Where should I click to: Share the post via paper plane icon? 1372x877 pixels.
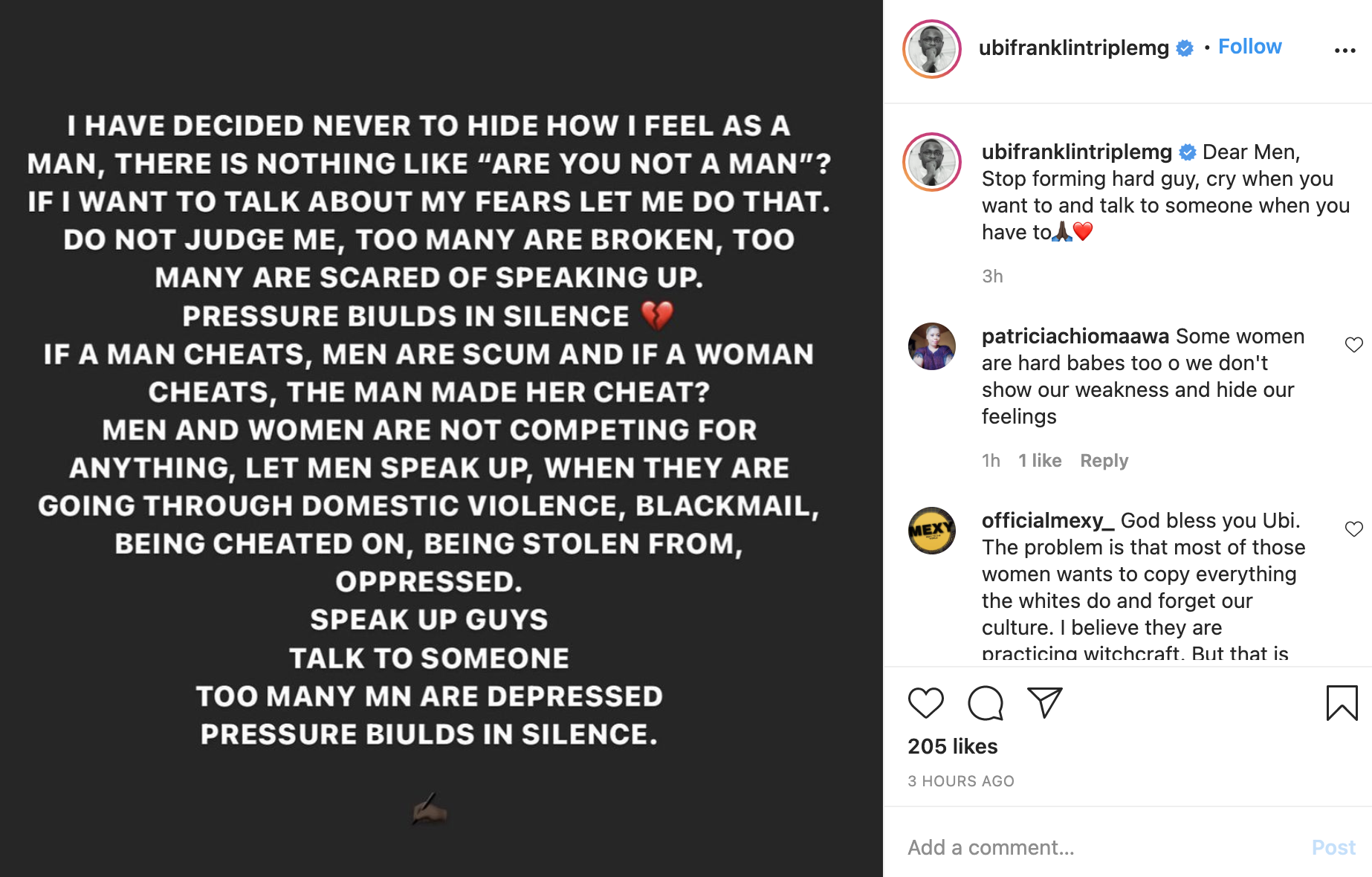pos(1044,702)
